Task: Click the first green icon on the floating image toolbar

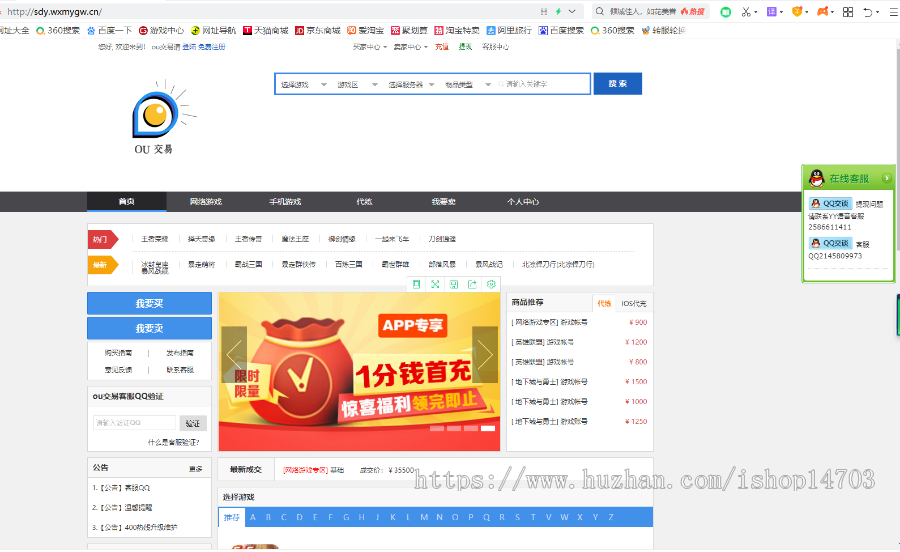Action: (417, 285)
